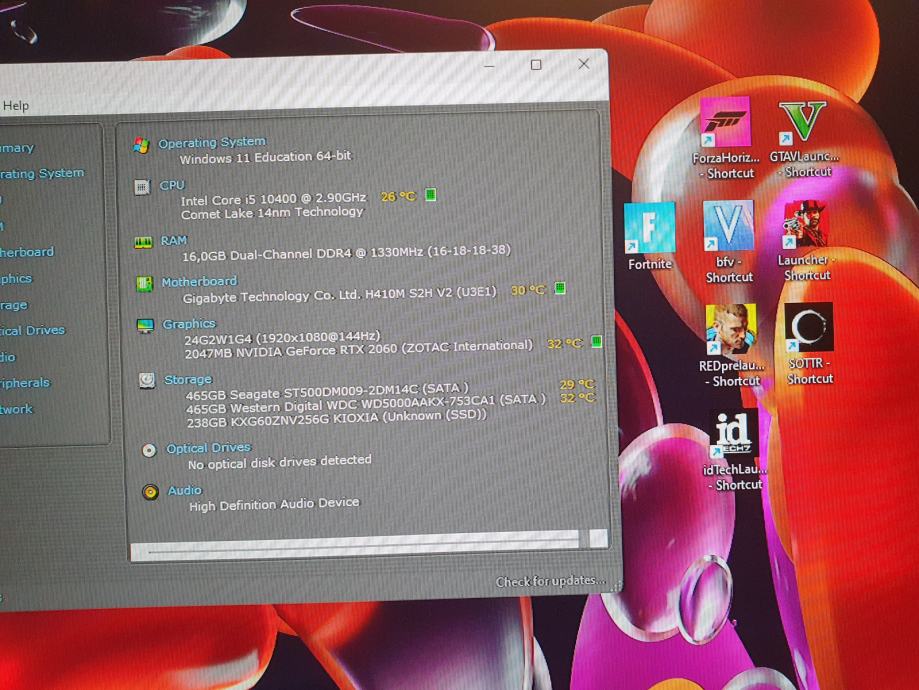Click the green CPU temperature indicator
The width and height of the screenshot is (919, 690).
tap(431, 194)
